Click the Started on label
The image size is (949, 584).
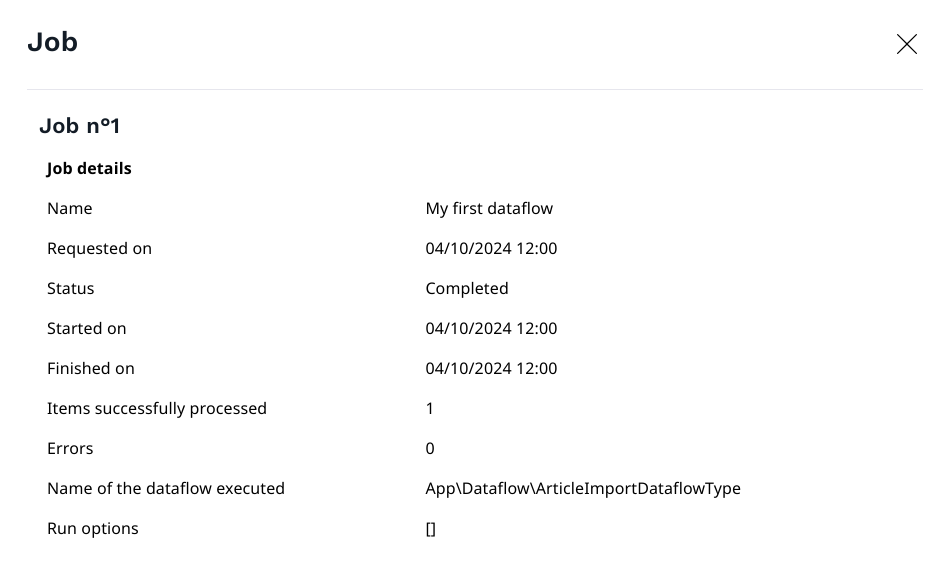point(86,328)
